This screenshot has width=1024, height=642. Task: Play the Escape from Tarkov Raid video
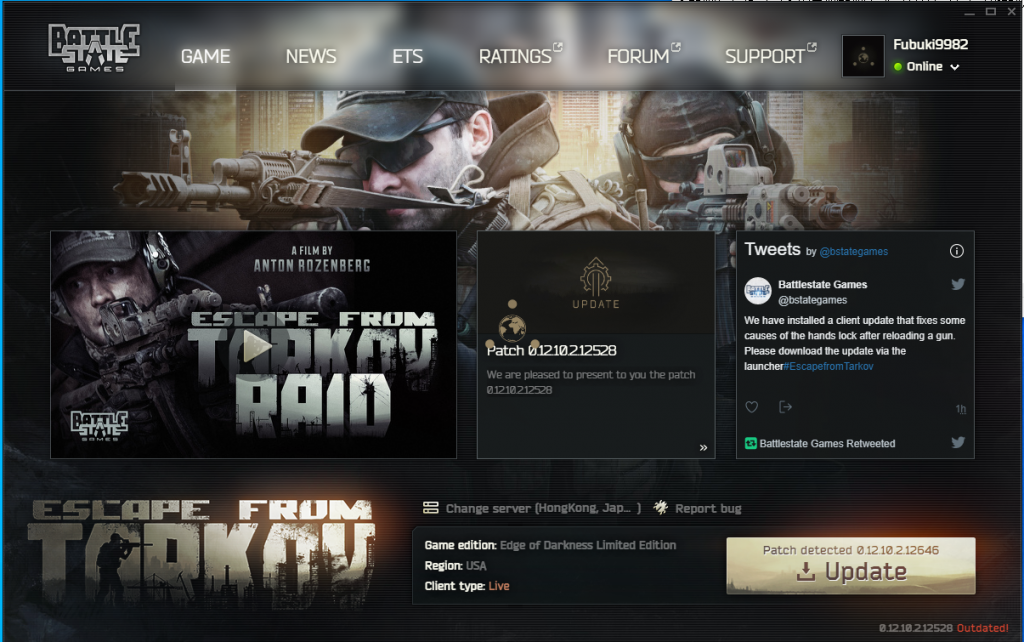pos(257,345)
